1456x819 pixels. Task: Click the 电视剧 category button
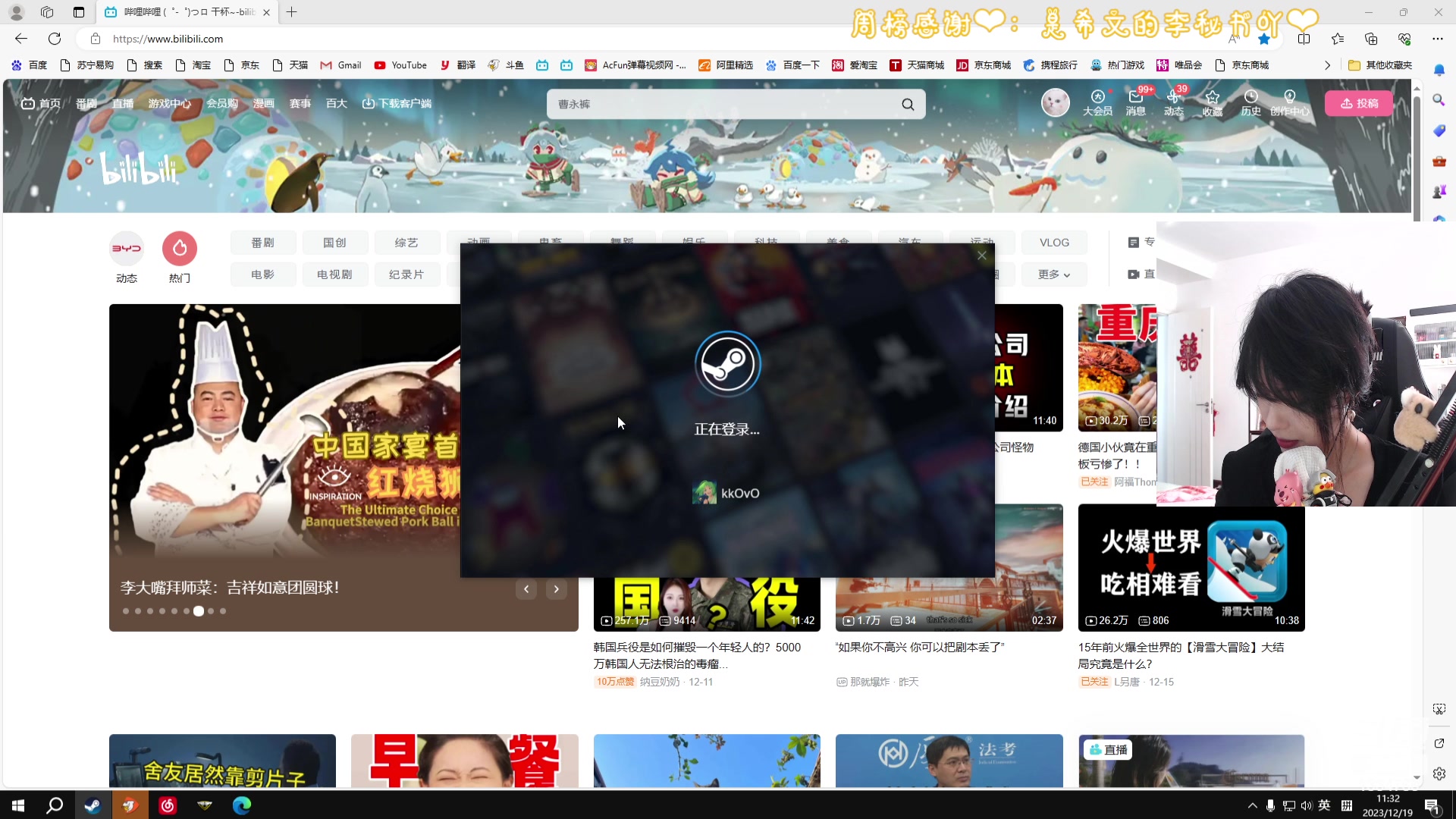[334, 275]
